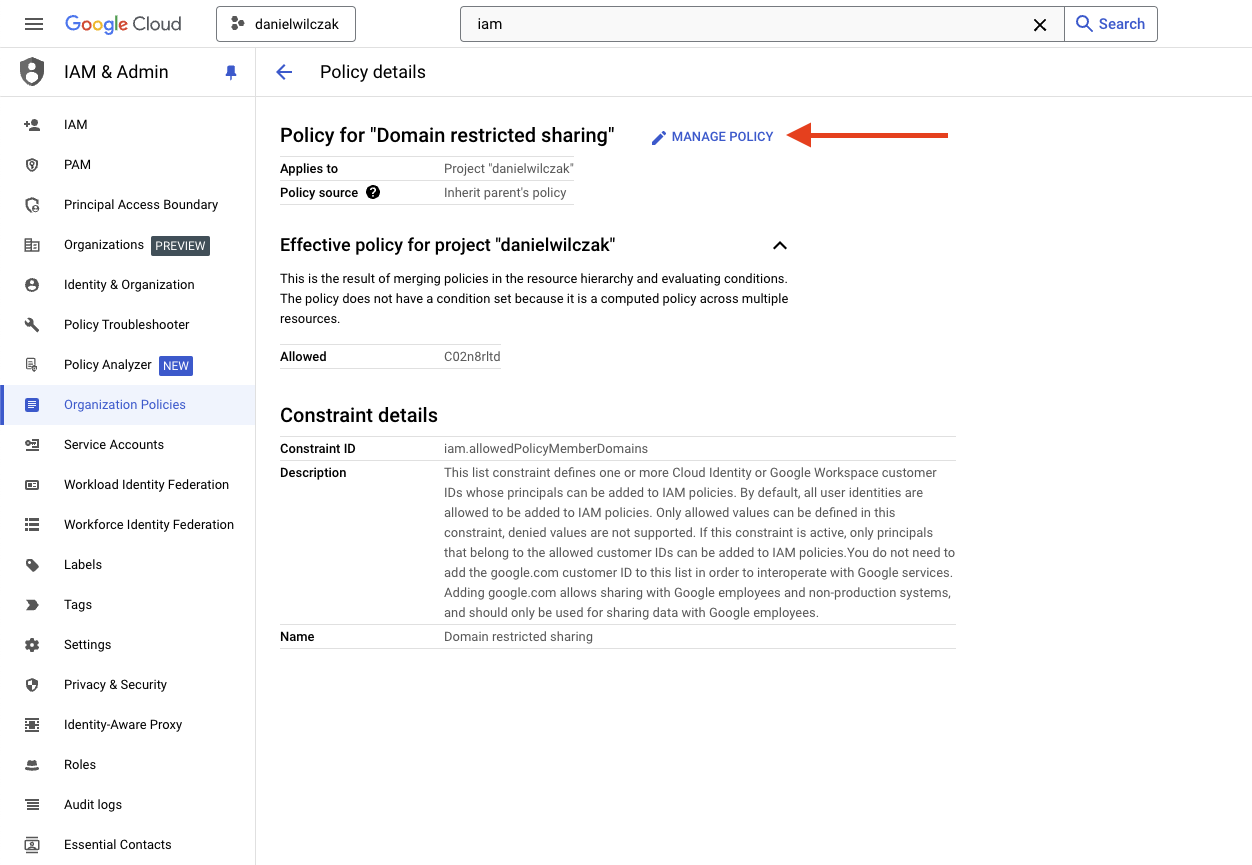Screen dimensions: 1252x865
Task: Click the Google Cloud logo
Action: 123,24
